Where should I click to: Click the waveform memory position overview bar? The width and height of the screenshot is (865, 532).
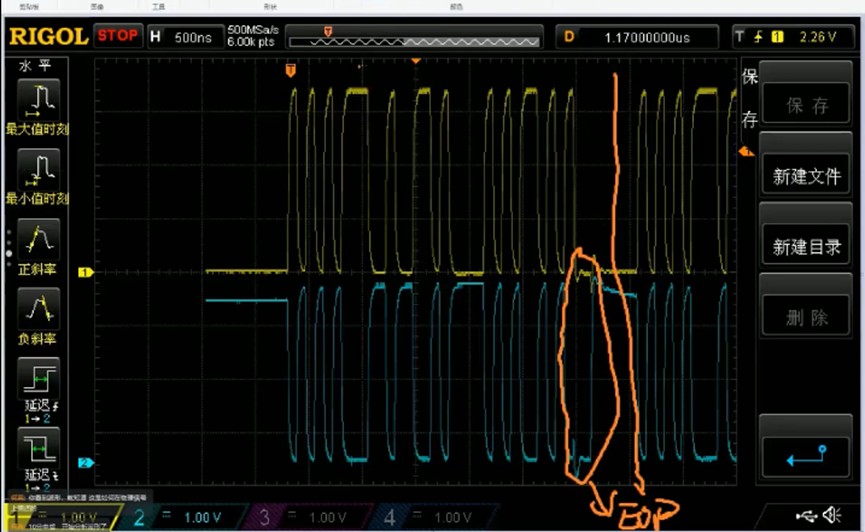415,38
